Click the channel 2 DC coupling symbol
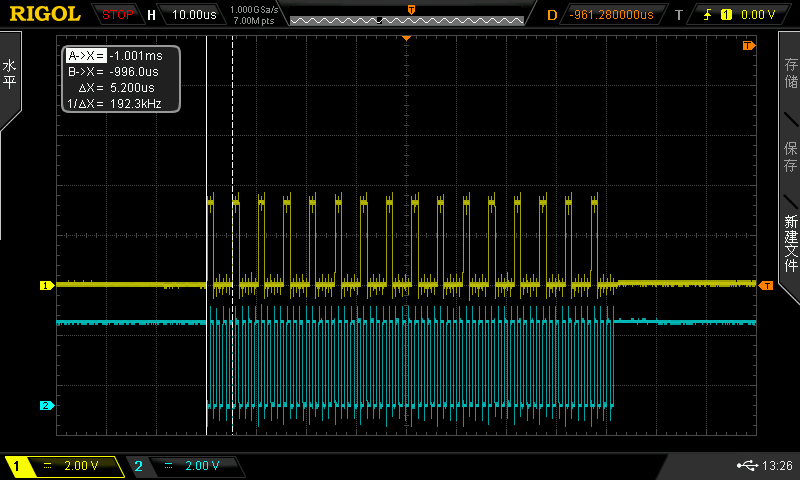Viewport: 800px width, 480px height. (x=168, y=466)
